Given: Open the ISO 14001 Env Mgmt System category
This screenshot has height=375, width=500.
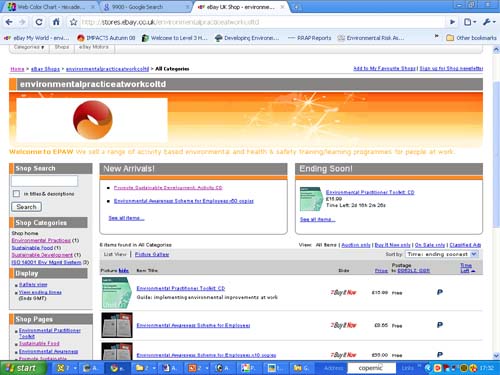Looking at the screenshot, I should click(x=46, y=262).
